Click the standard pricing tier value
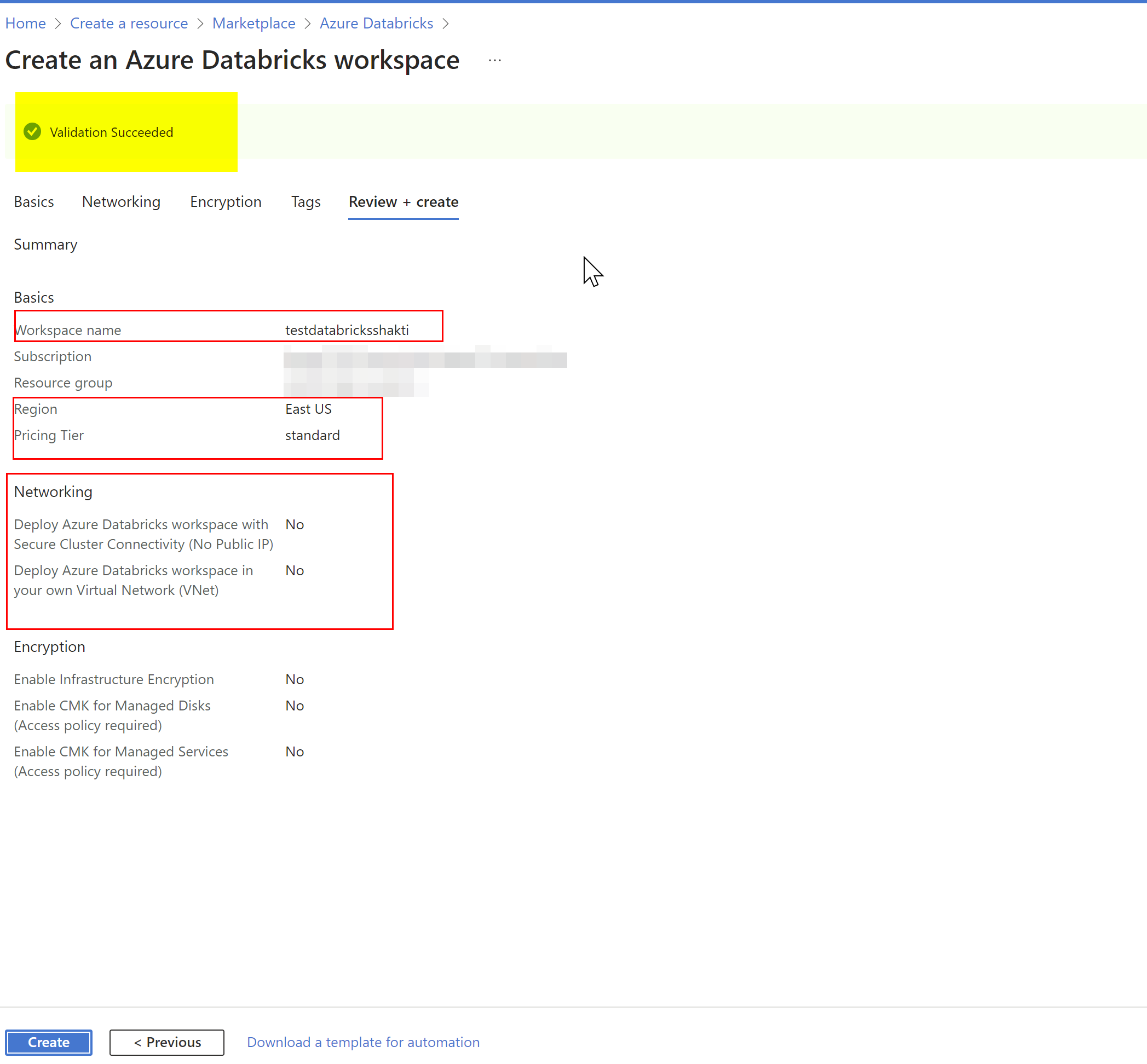The width and height of the screenshot is (1147, 1064). (x=312, y=435)
